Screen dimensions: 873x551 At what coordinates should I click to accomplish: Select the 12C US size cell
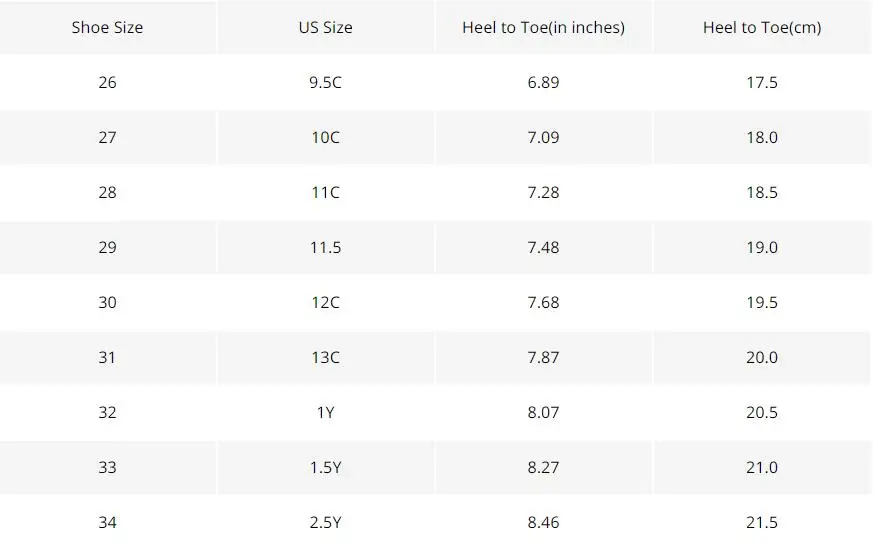[x=326, y=302]
